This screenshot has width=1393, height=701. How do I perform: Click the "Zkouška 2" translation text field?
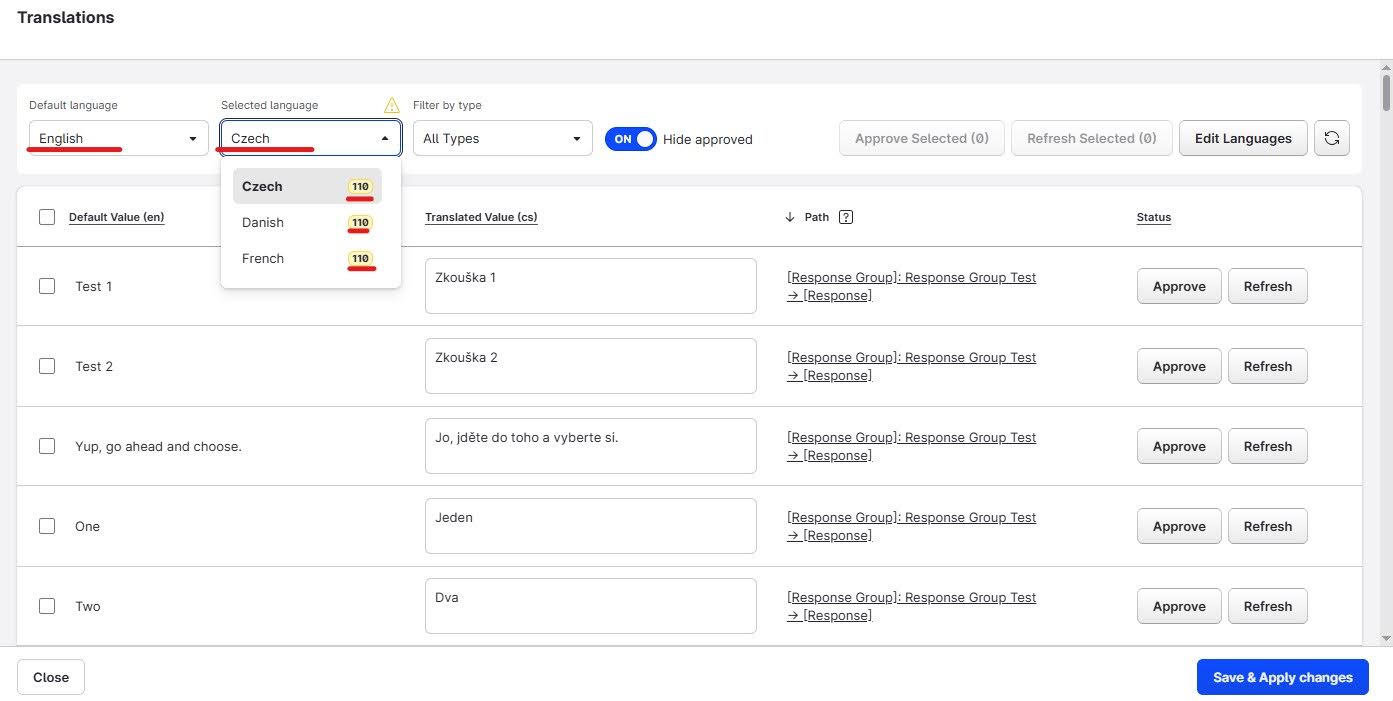click(x=590, y=366)
